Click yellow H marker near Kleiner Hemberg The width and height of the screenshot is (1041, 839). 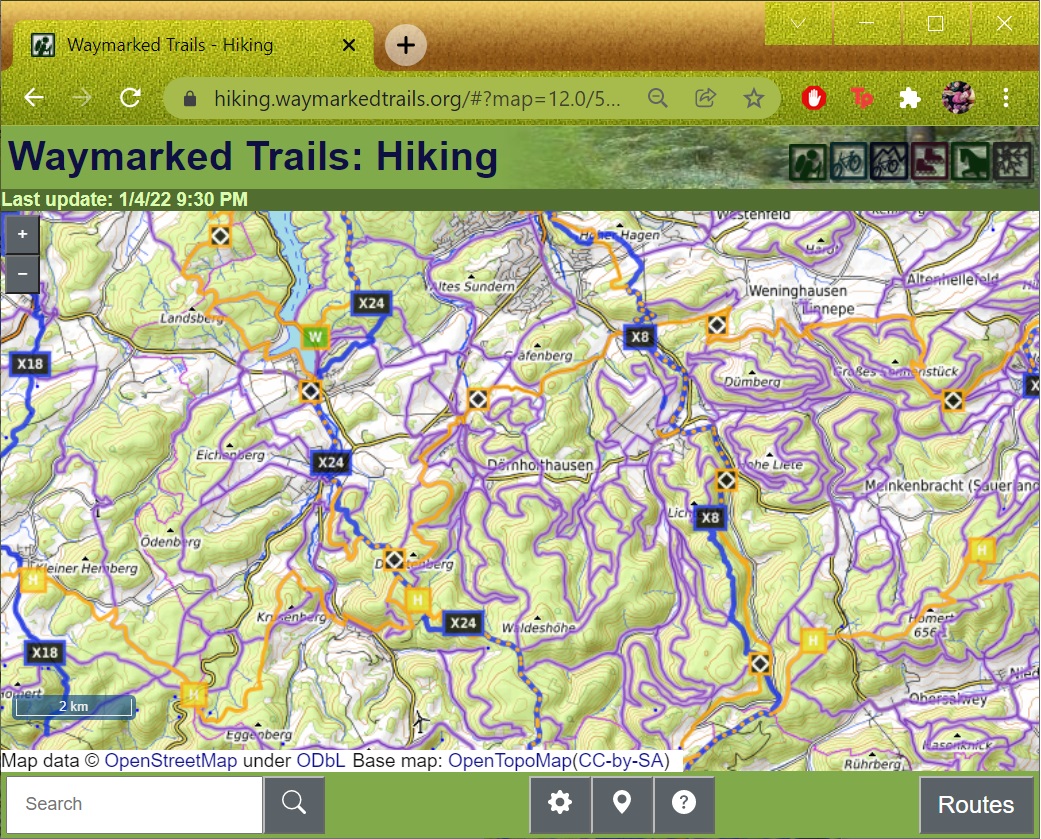coord(33,580)
